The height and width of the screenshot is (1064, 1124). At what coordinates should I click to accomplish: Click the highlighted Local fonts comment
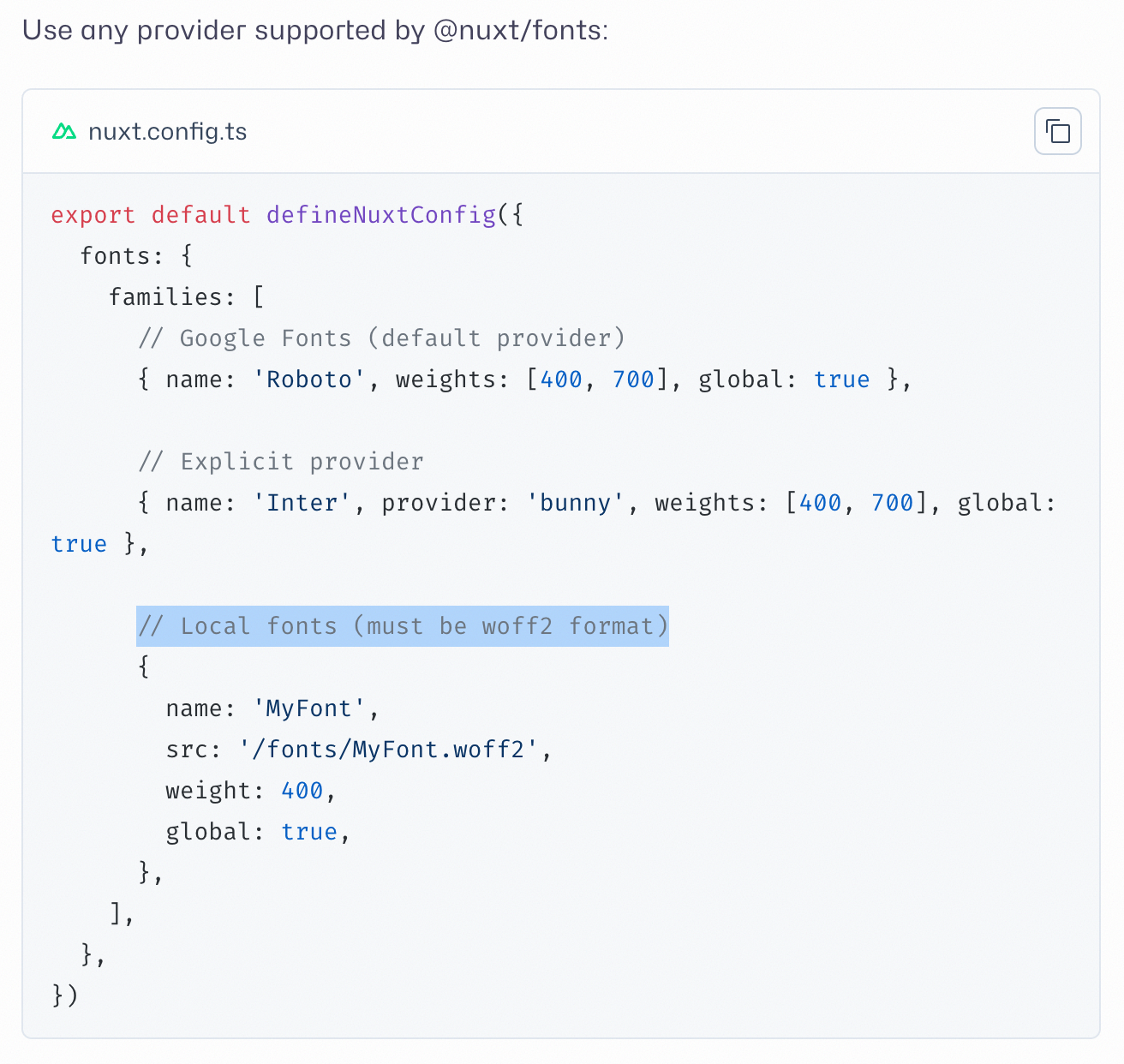[402, 626]
